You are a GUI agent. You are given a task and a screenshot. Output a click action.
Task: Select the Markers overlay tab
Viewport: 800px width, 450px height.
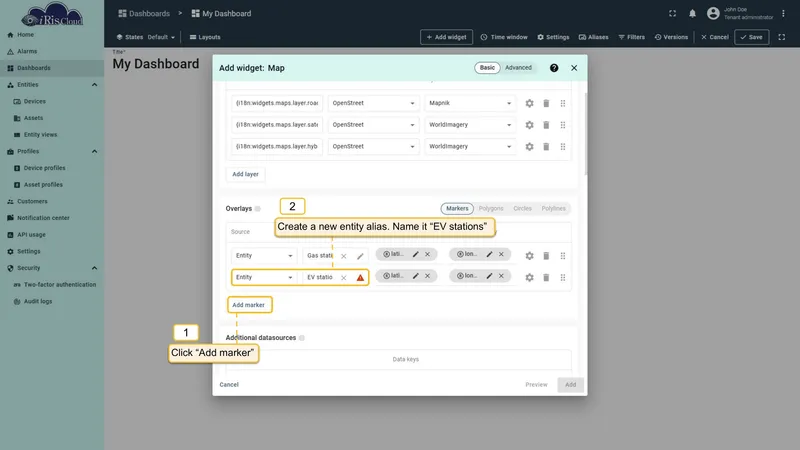[x=457, y=209]
